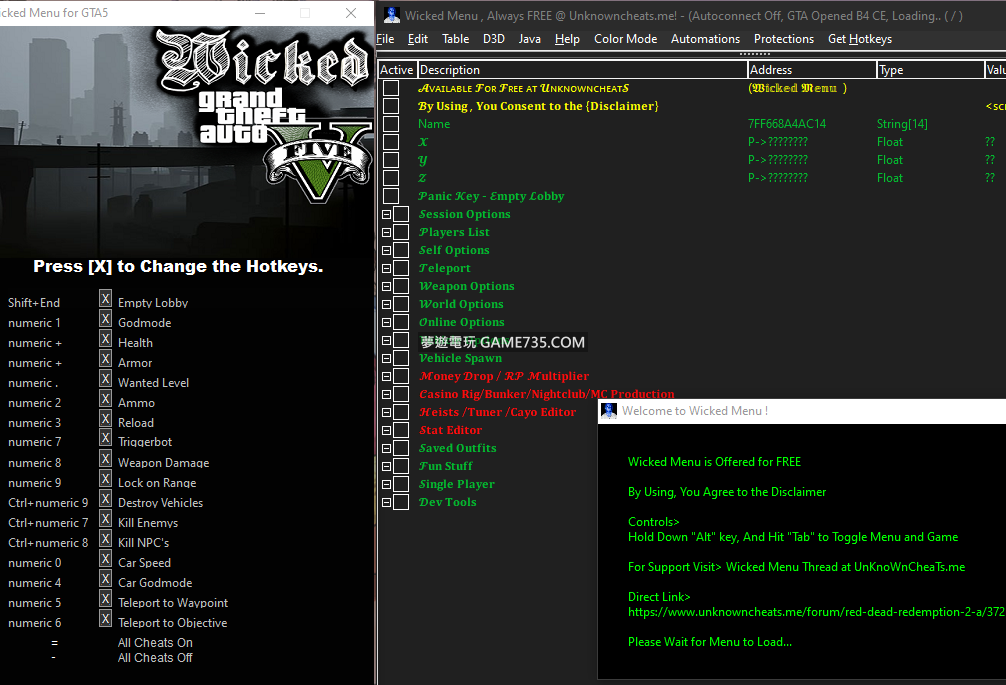
Task: Click the X hotkey button beside Godmode
Action: [105, 318]
